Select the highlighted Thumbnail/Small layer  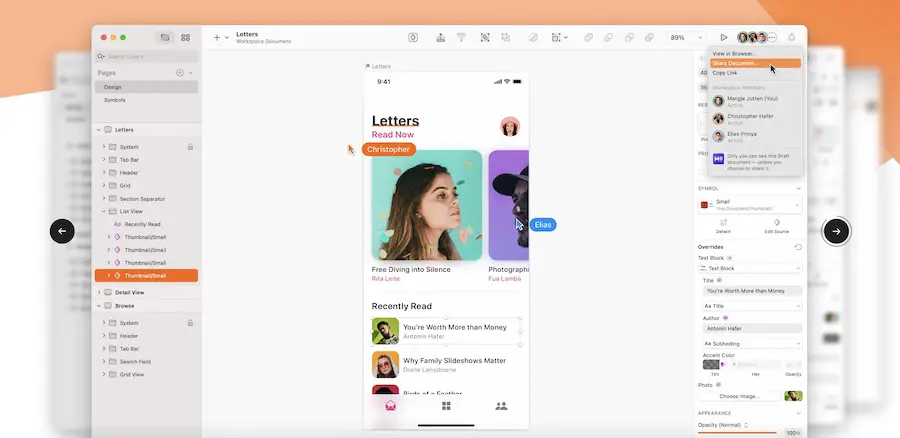(146, 276)
